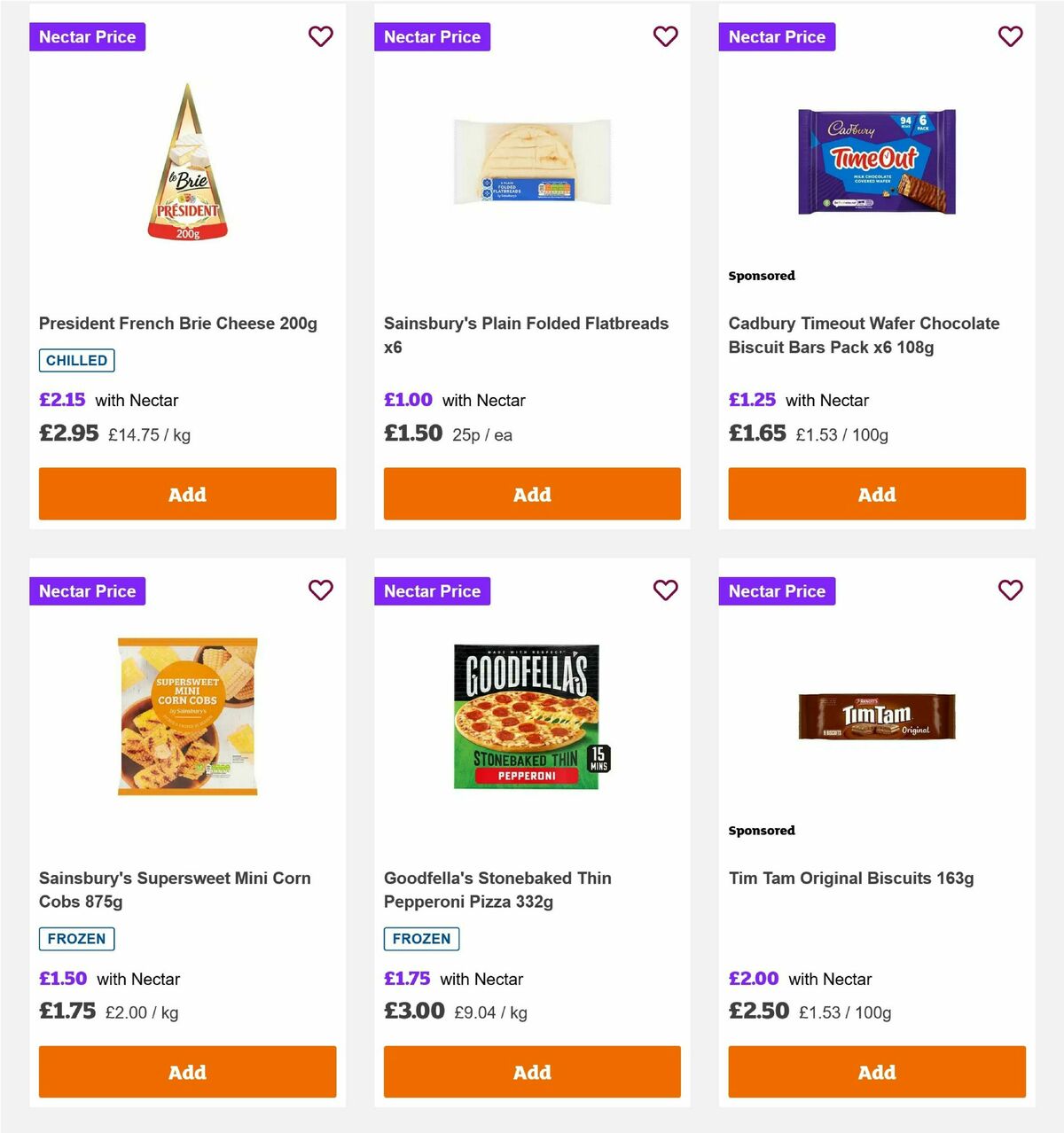Open Tim Tam Original Biscuits 163g listing

pyautogui.click(x=850, y=878)
